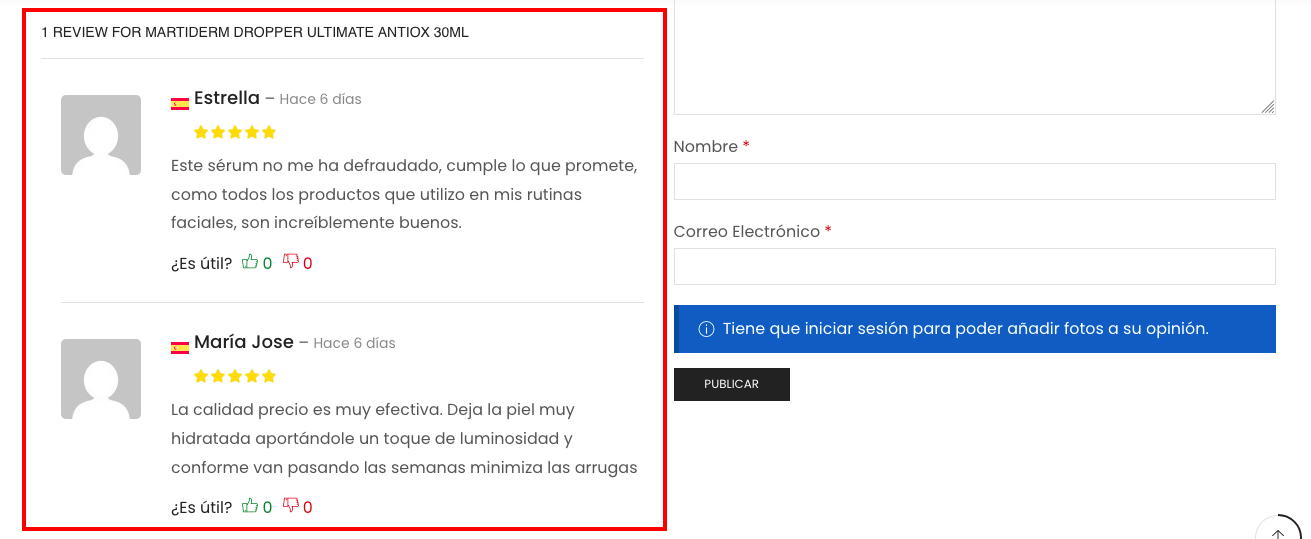The height and width of the screenshot is (539, 1311).
Task: Click inside the review text area
Action: [x=975, y=57]
